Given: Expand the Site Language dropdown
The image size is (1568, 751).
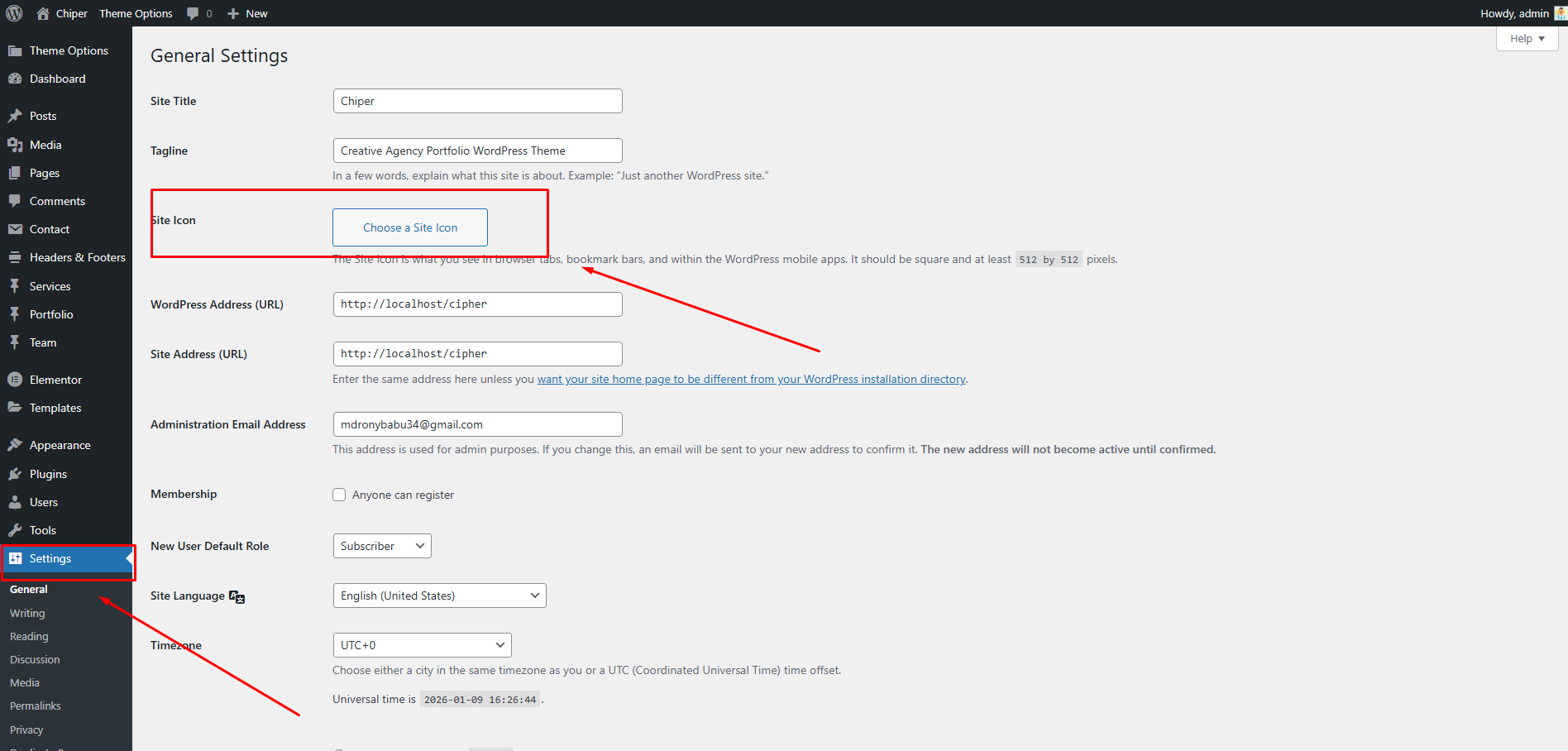Looking at the screenshot, I should point(439,596).
